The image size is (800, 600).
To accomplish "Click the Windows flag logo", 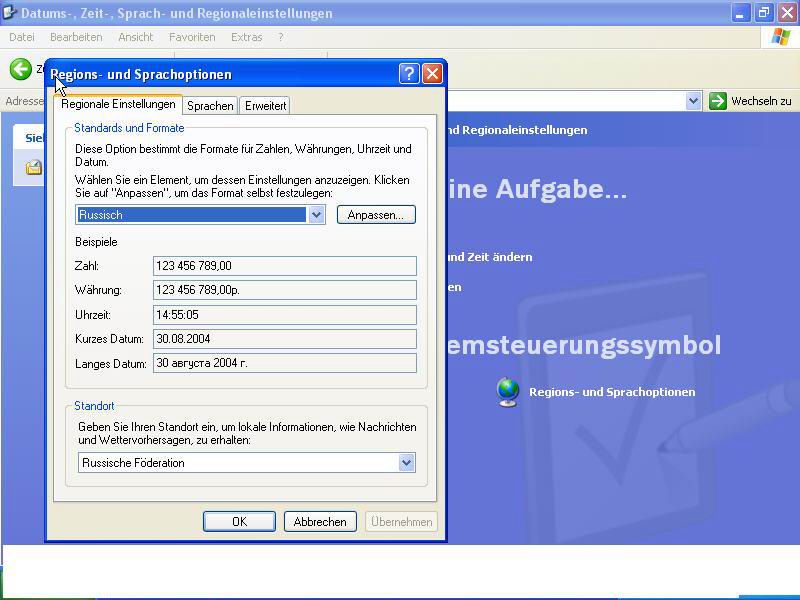I will point(781,37).
